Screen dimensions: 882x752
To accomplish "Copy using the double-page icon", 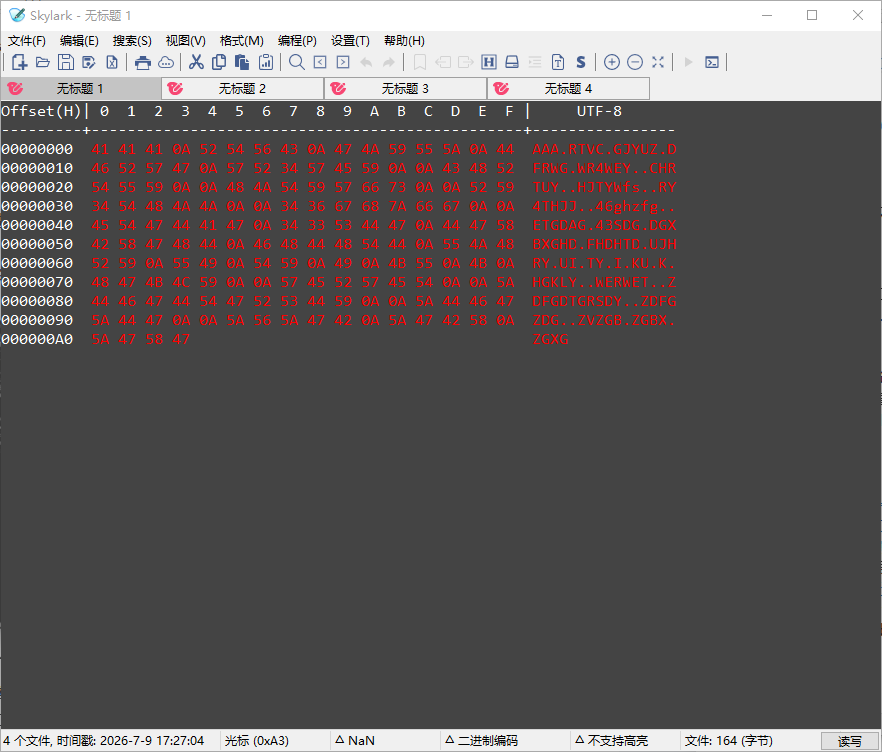I will (x=219, y=62).
